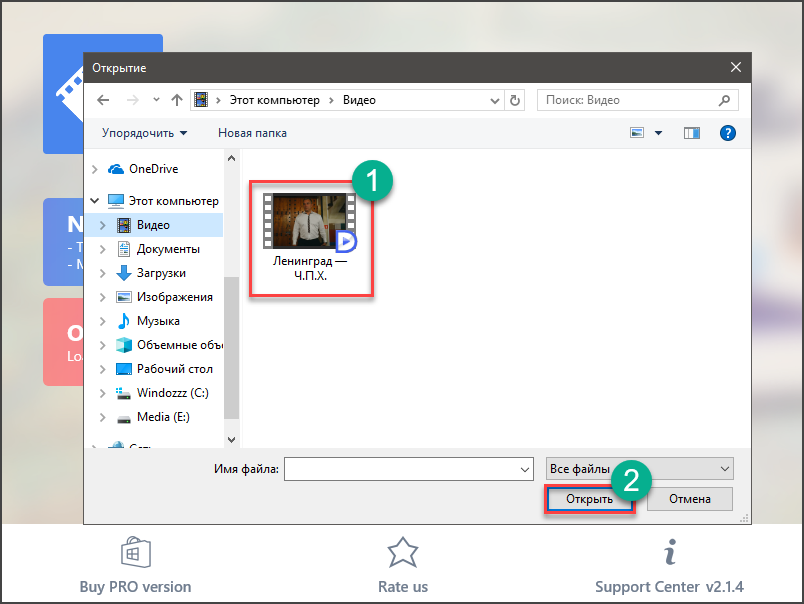Click the 'Открыть' button
804x604 pixels.
click(x=590, y=499)
